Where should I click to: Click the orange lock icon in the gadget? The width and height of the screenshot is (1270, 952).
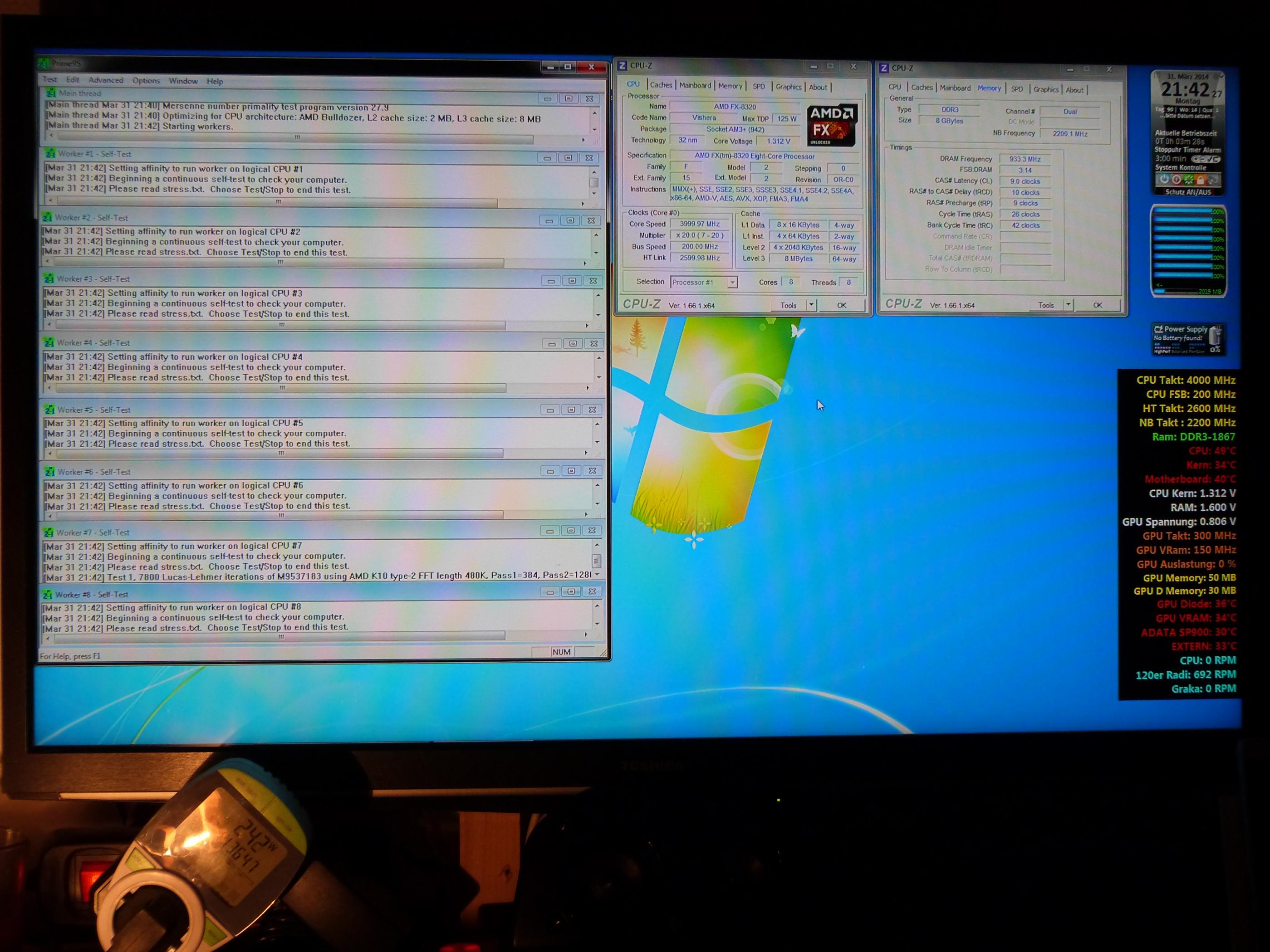pyautogui.click(x=1201, y=180)
